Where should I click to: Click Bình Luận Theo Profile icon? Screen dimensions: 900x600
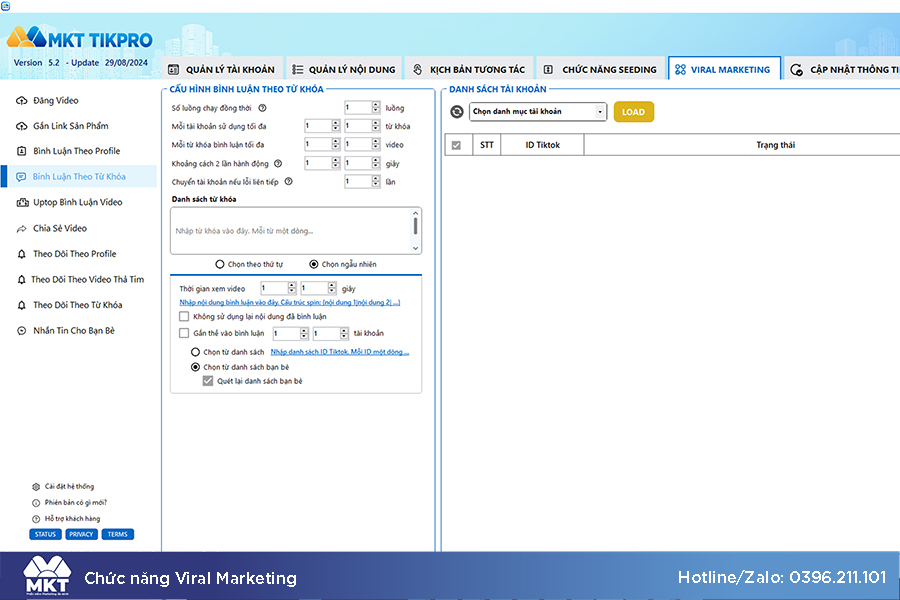point(21,151)
